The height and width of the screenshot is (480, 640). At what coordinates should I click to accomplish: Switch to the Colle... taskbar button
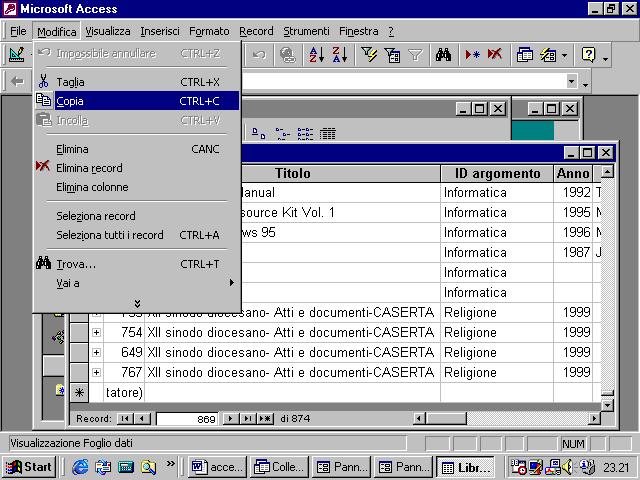click(x=280, y=467)
